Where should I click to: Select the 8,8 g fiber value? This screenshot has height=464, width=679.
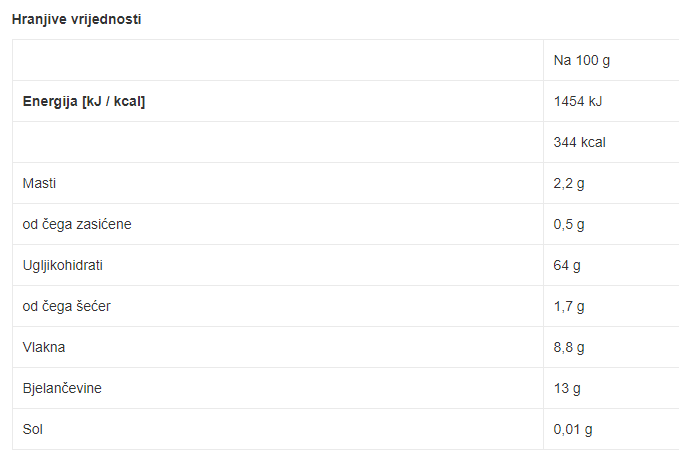coord(569,347)
